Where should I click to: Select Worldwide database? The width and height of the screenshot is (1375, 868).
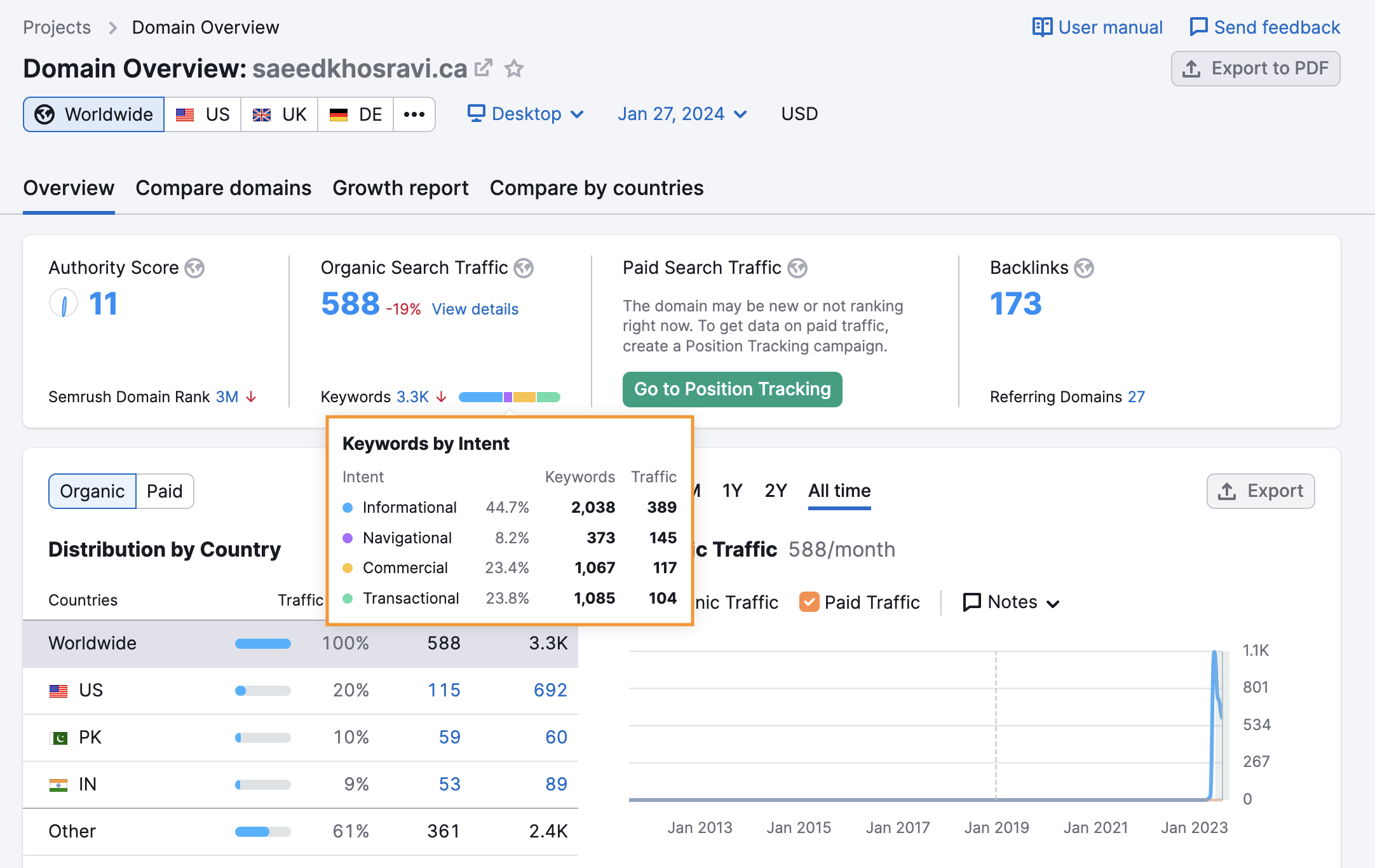(94, 114)
